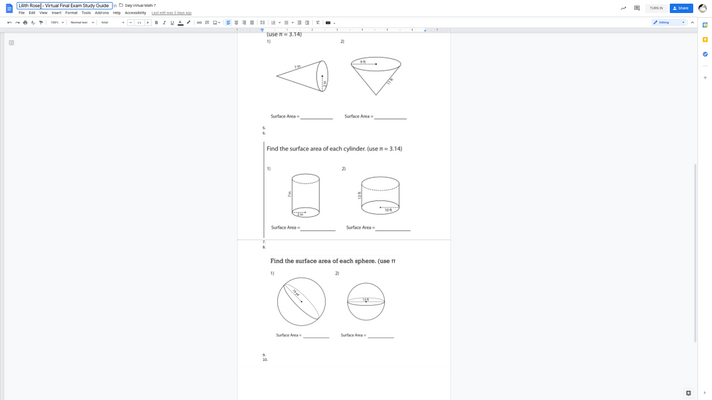
Task: Insert a link from the toolbar
Action: click(199, 23)
